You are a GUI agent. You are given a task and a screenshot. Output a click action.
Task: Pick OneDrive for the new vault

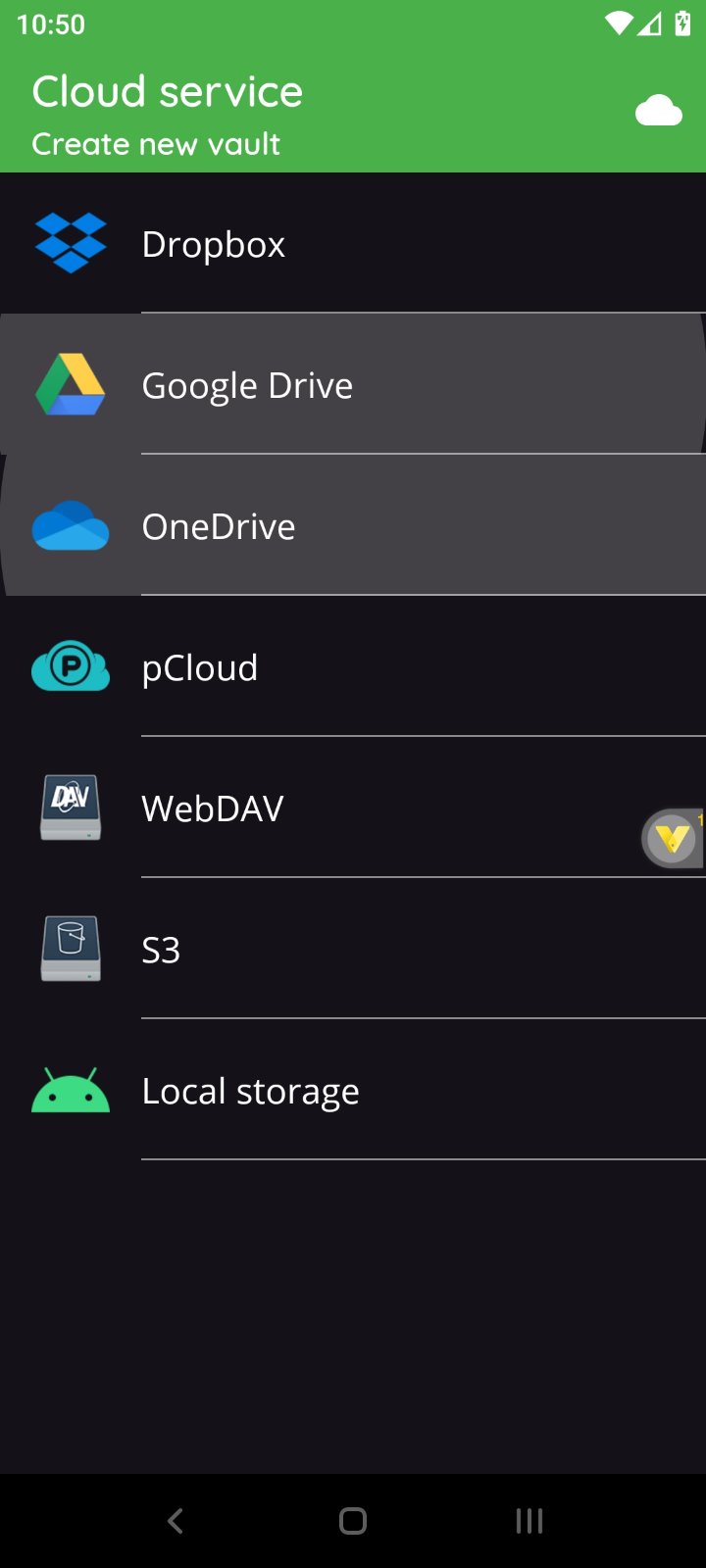pyautogui.click(x=219, y=526)
